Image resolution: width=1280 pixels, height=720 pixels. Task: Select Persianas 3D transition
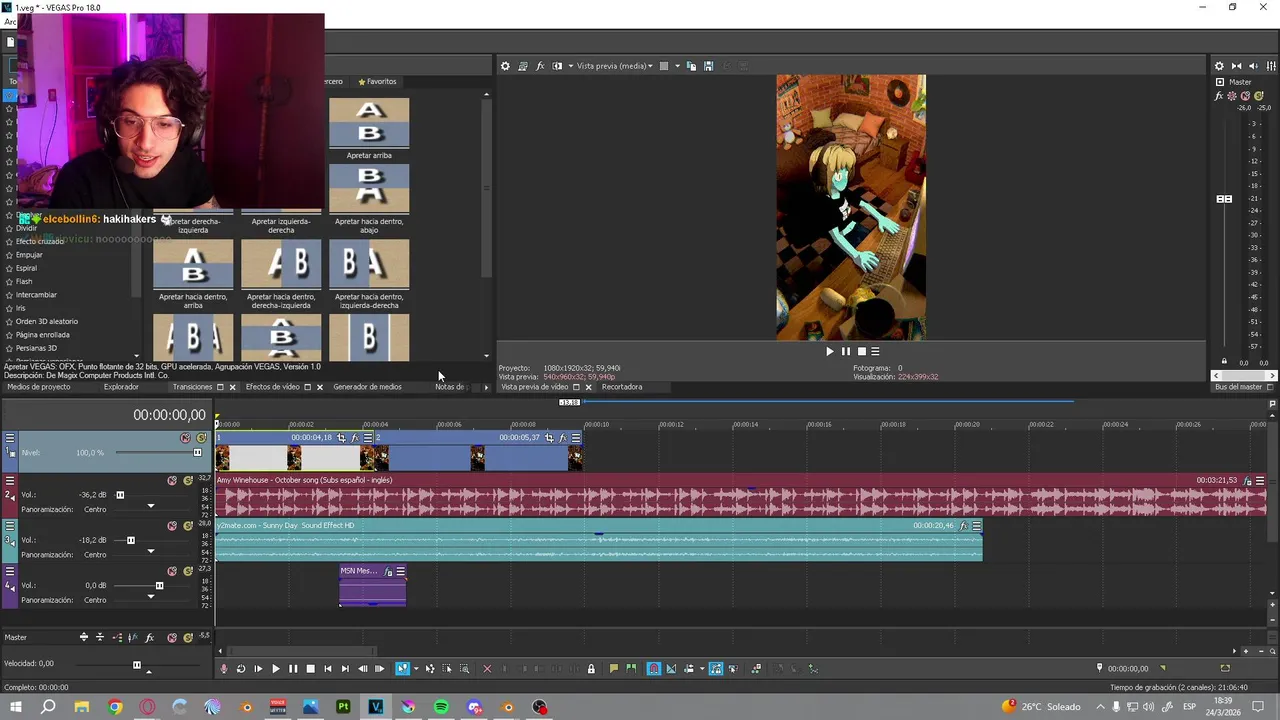coord(36,348)
